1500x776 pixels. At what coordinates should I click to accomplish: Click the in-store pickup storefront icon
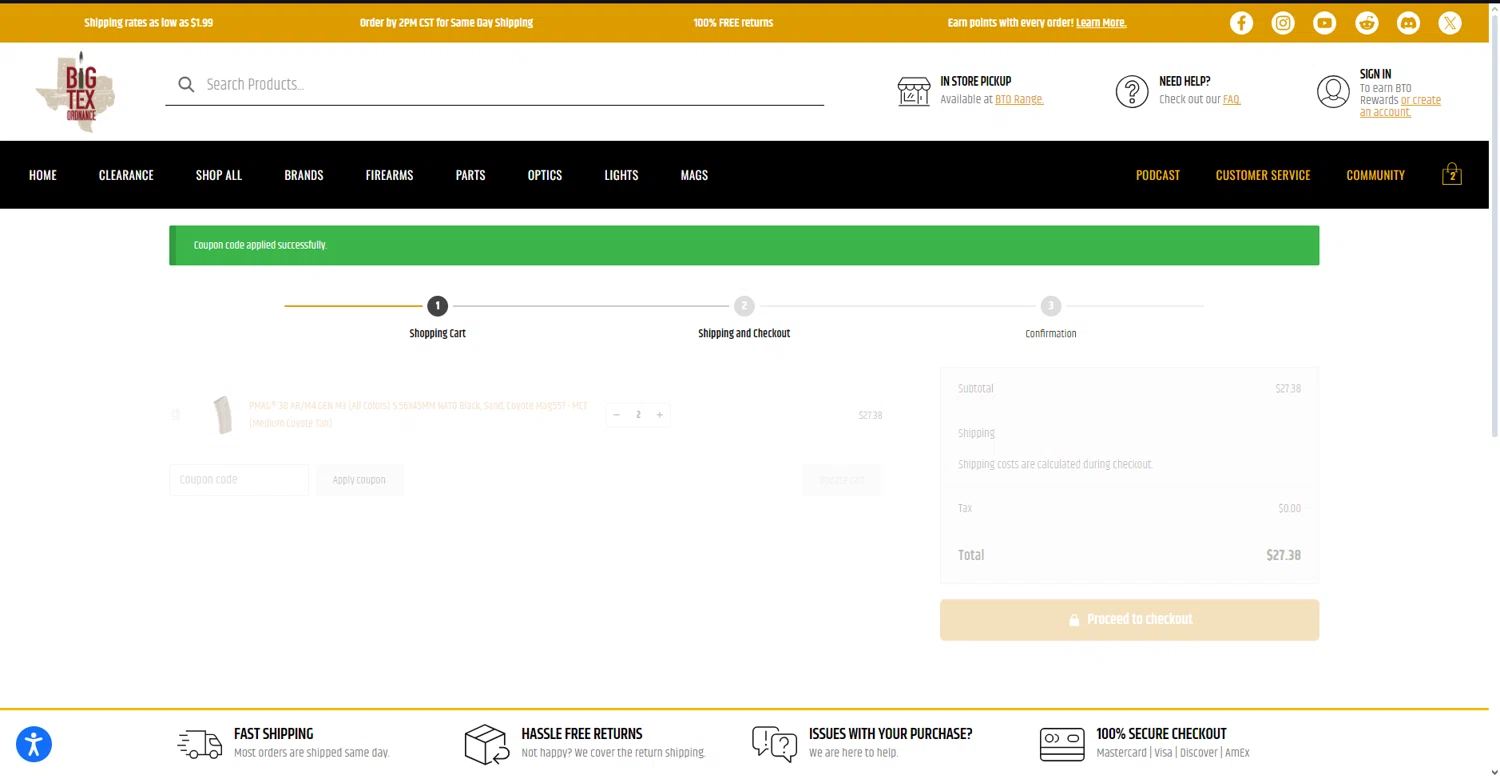coord(914,91)
